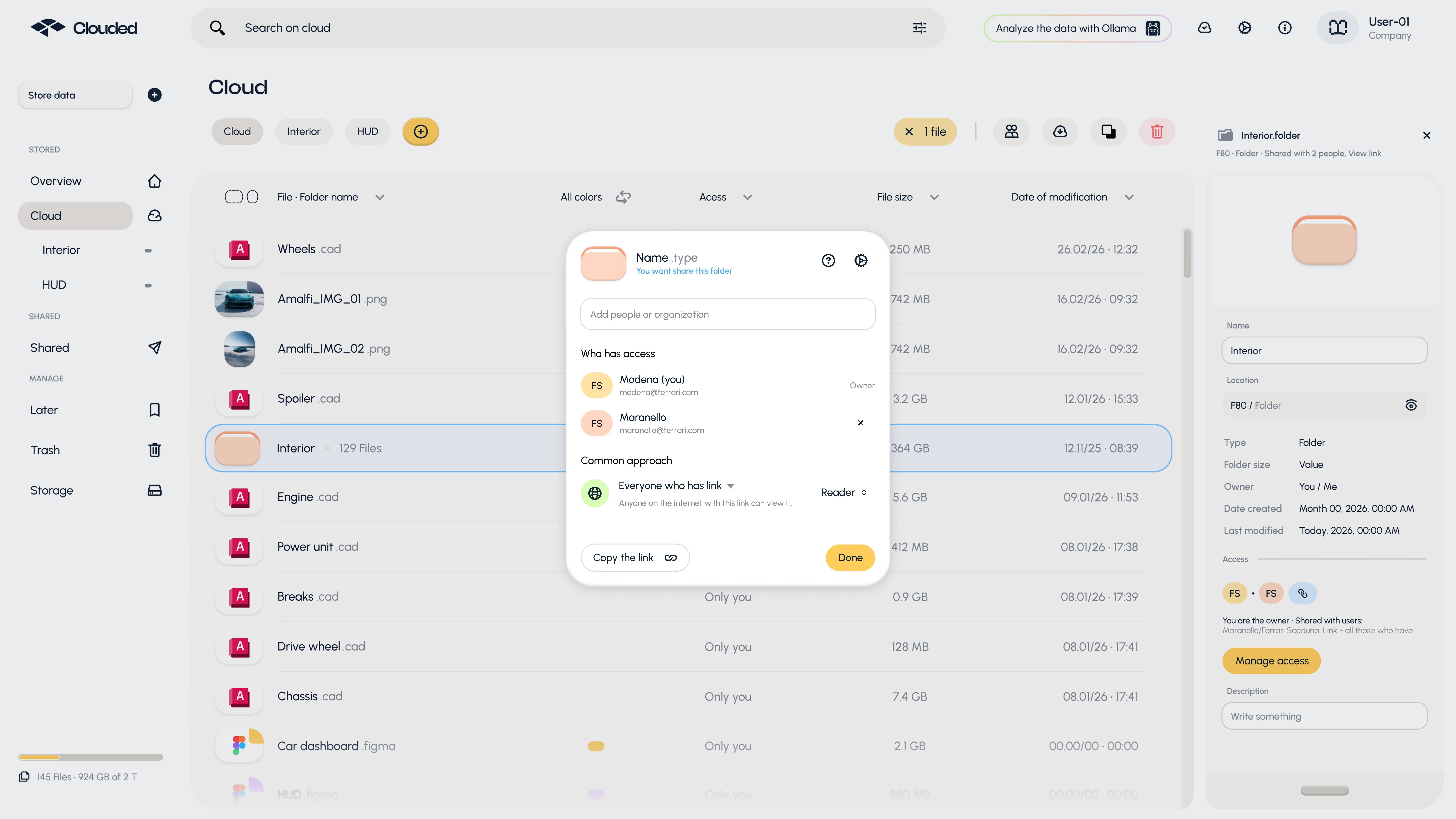Click the globe icon for link access
Image resolution: width=1456 pixels, height=819 pixels.
point(595,493)
